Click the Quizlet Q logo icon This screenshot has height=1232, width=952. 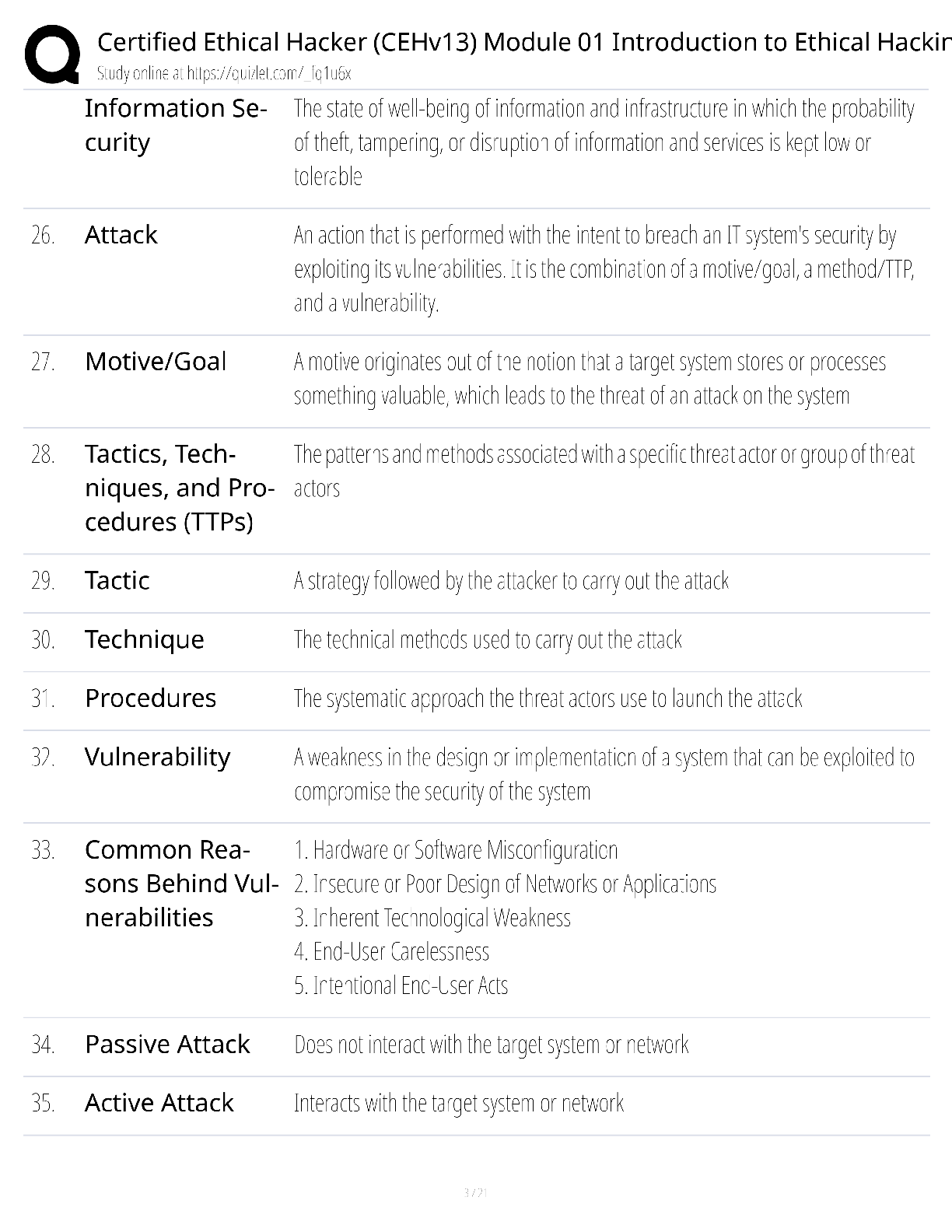tap(52, 54)
